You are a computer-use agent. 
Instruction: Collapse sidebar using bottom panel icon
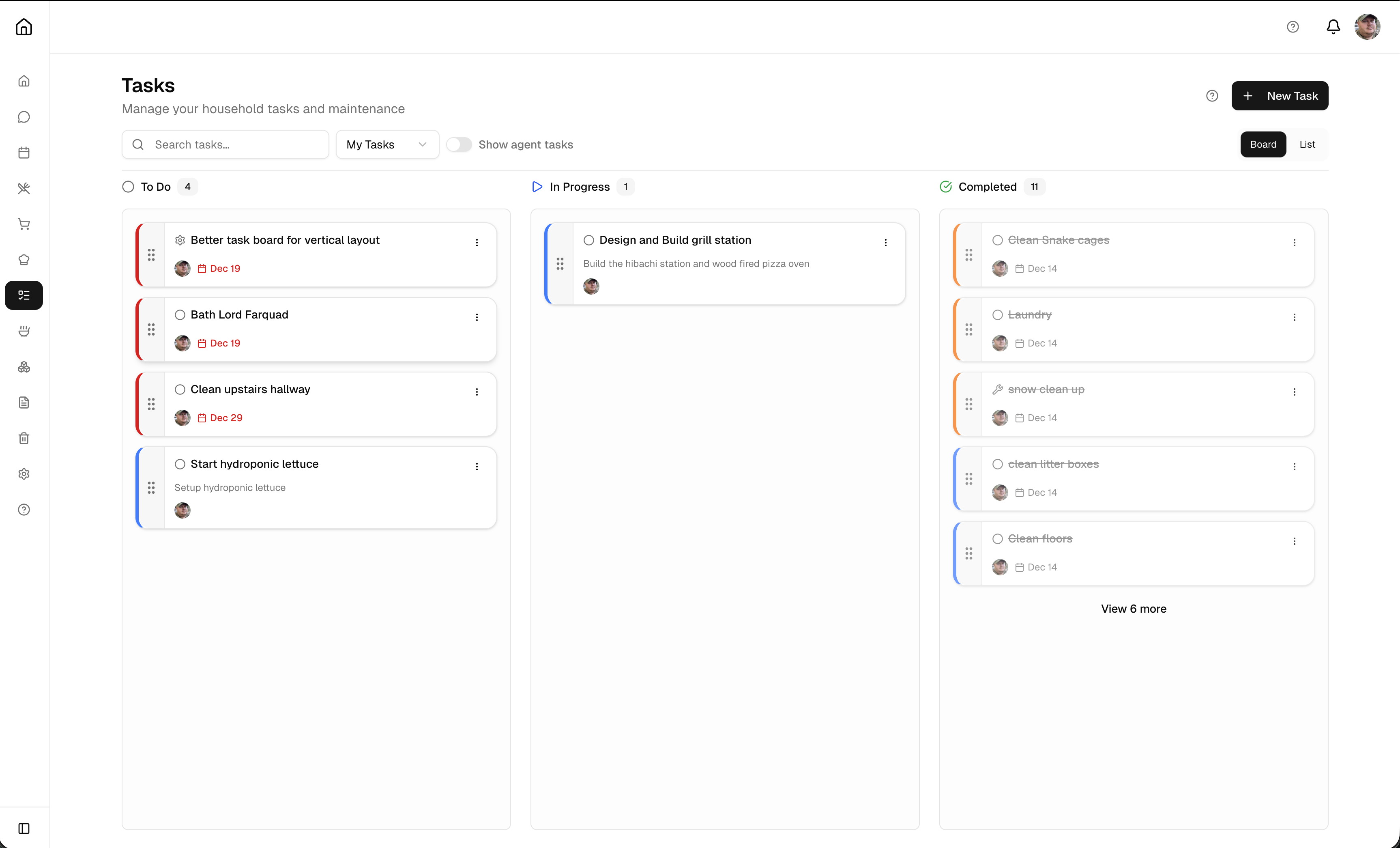(x=24, y=828)
